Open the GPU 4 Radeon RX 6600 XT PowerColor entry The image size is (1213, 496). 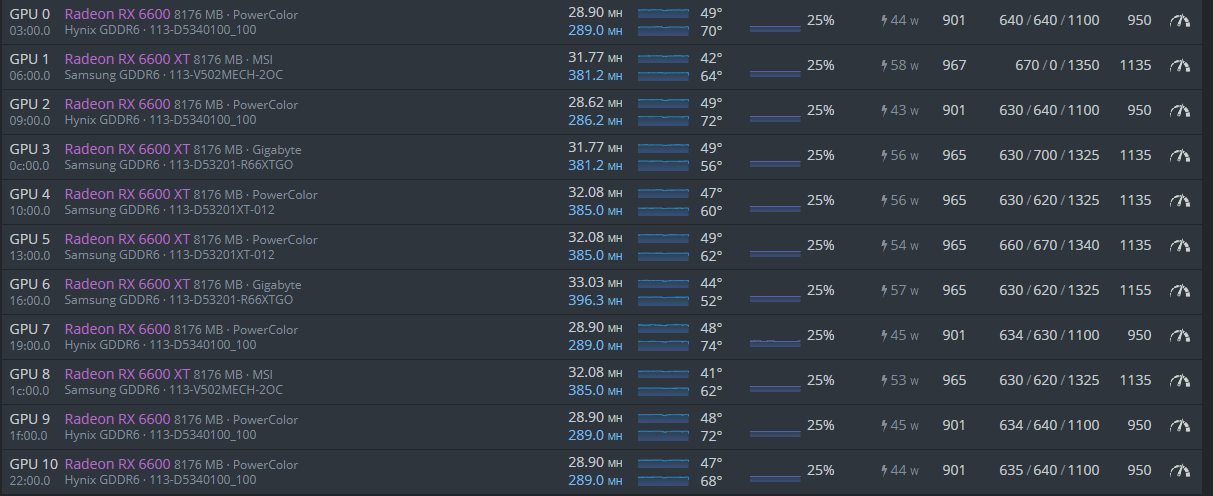(x=191, y=193)
